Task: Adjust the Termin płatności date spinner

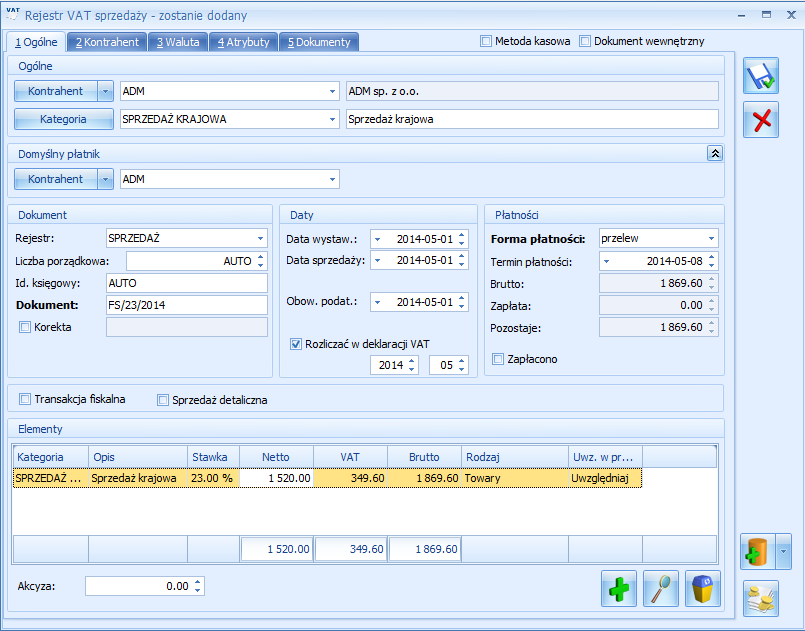Action: (712, 261)
